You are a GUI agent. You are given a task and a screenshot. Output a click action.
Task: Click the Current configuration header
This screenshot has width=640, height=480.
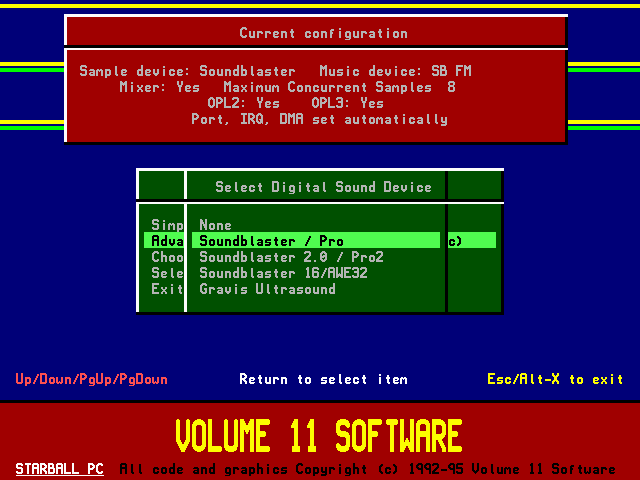[323, 33]
